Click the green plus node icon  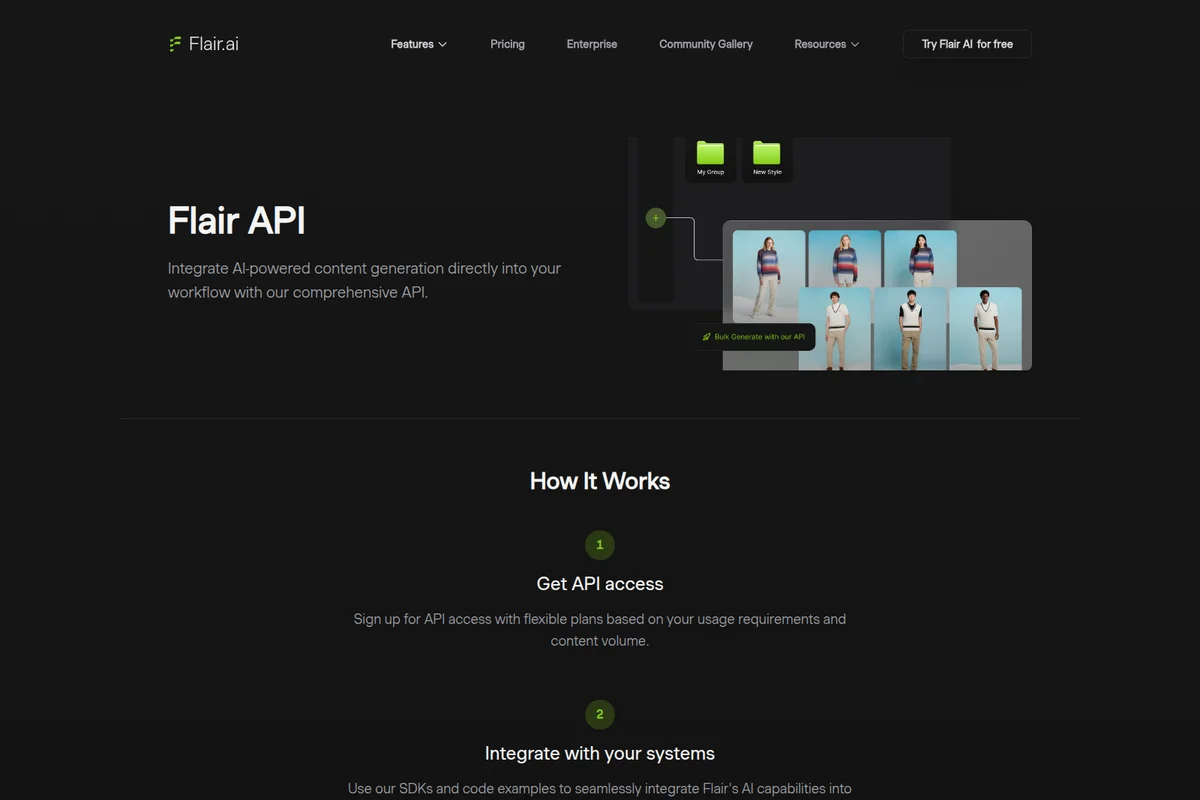(655, 218)
